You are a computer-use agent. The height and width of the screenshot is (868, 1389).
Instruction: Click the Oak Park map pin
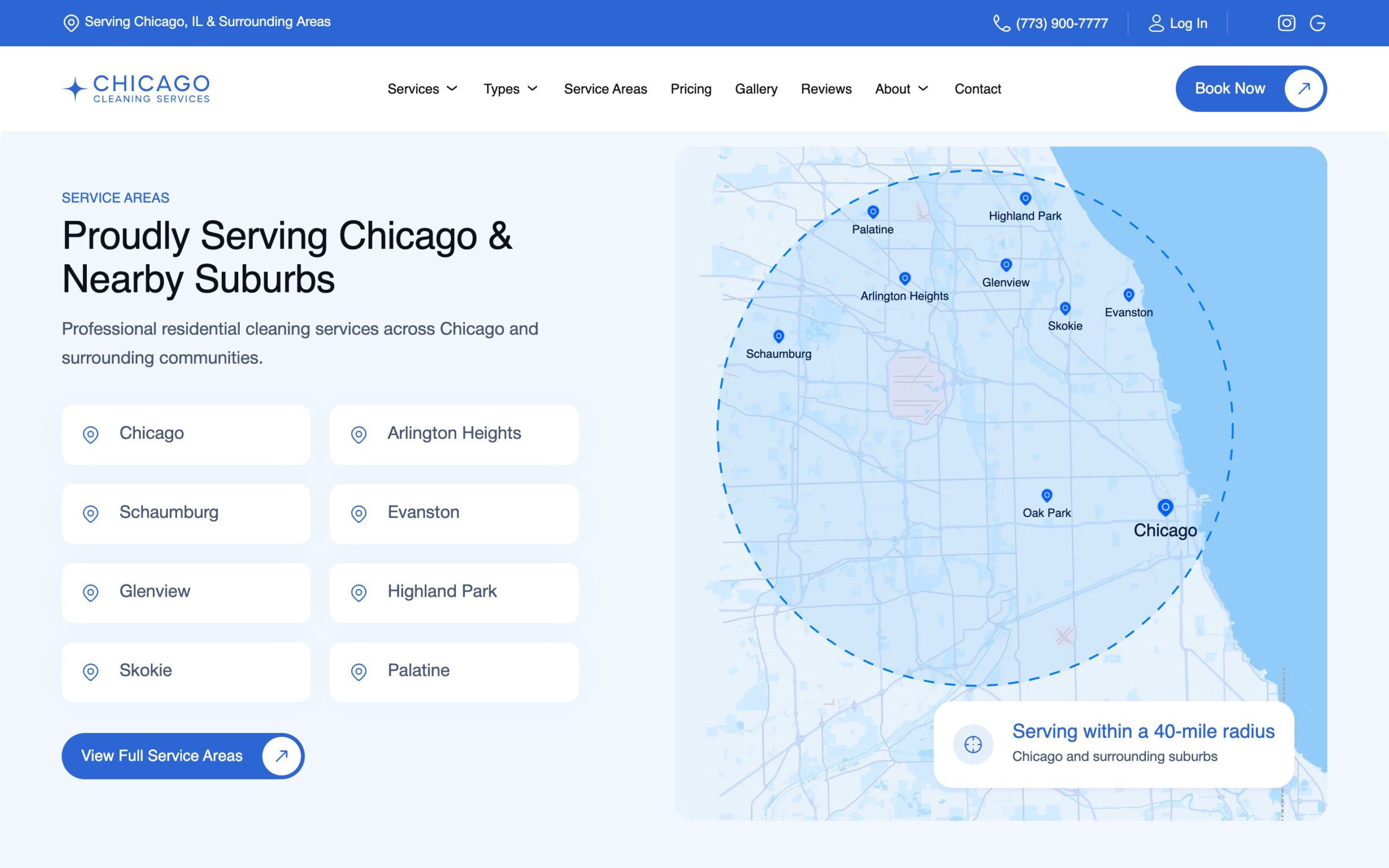(1047, 495)
